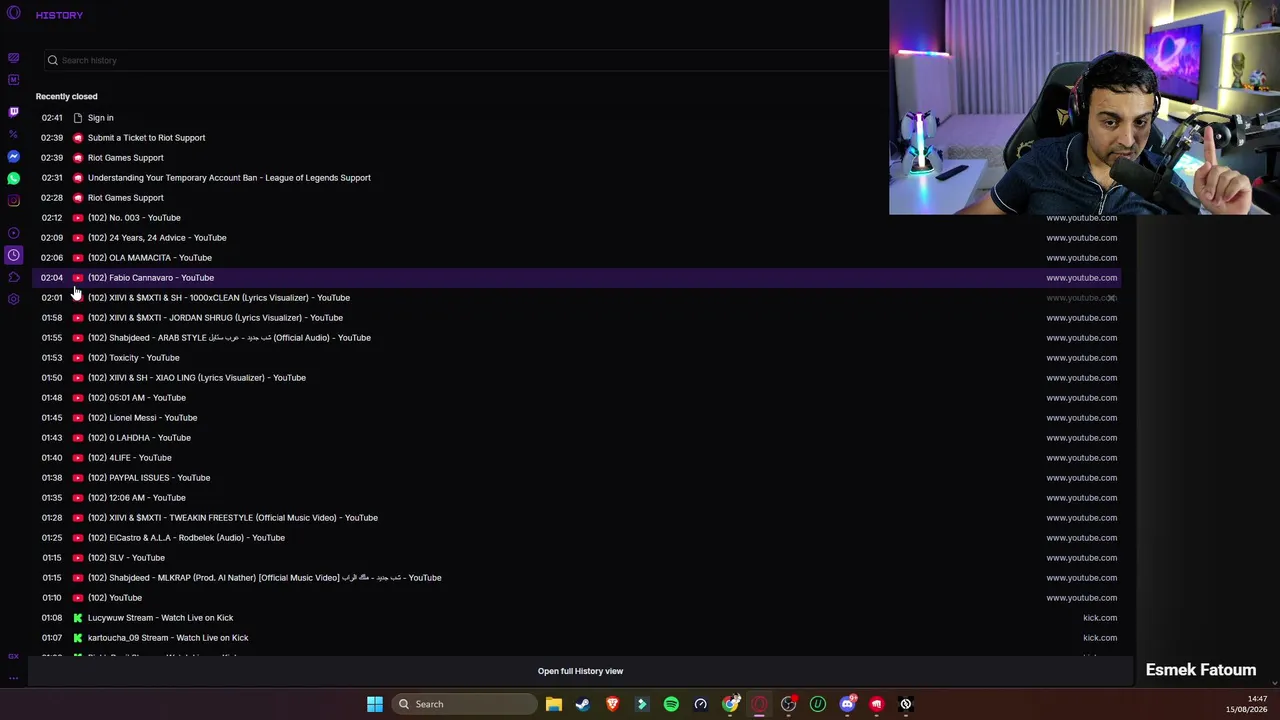The width and height of the screenshot is (1280, 720).
Task: Click the Kick favicon on Lucywuw Stream row
Action: 78,618
